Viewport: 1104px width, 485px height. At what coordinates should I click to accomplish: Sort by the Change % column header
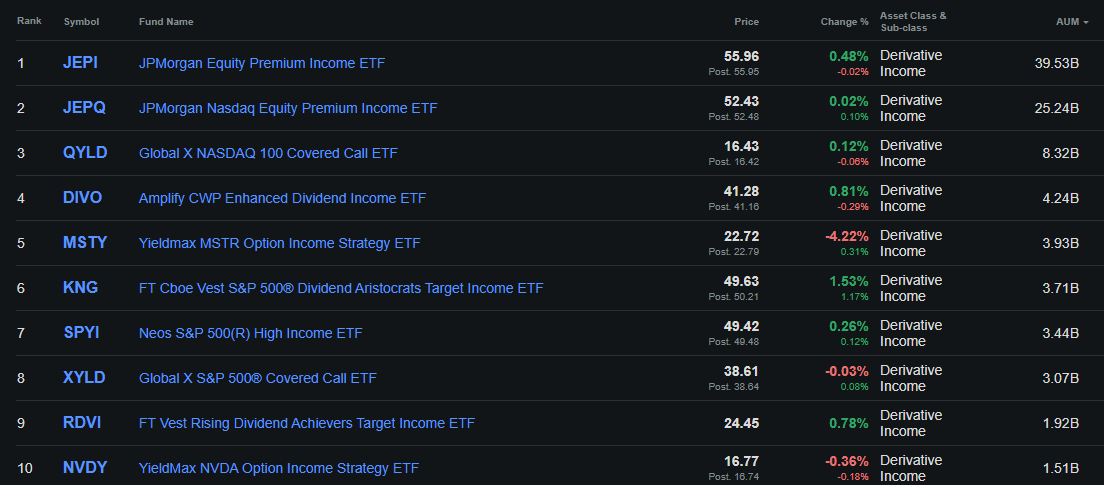844,21
